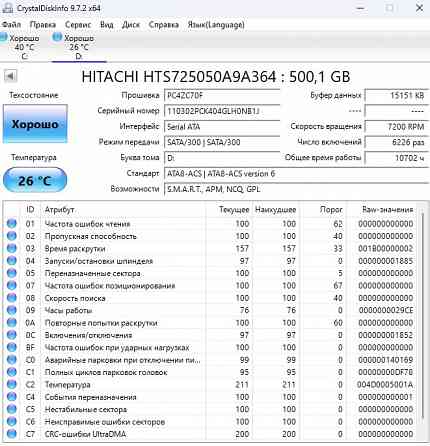The height and width of the screenshot is (446, 430).
Task: Select raw value 004D0005001A of Температура
Action: point(385,385)
